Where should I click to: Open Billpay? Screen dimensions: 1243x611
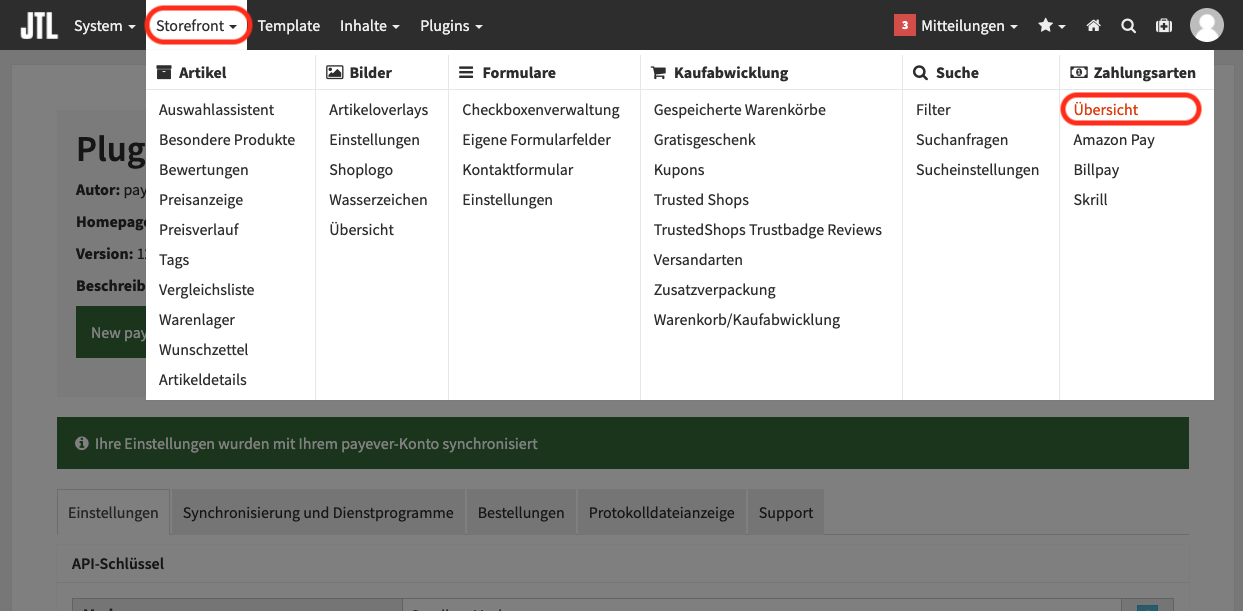[1096, 170]
